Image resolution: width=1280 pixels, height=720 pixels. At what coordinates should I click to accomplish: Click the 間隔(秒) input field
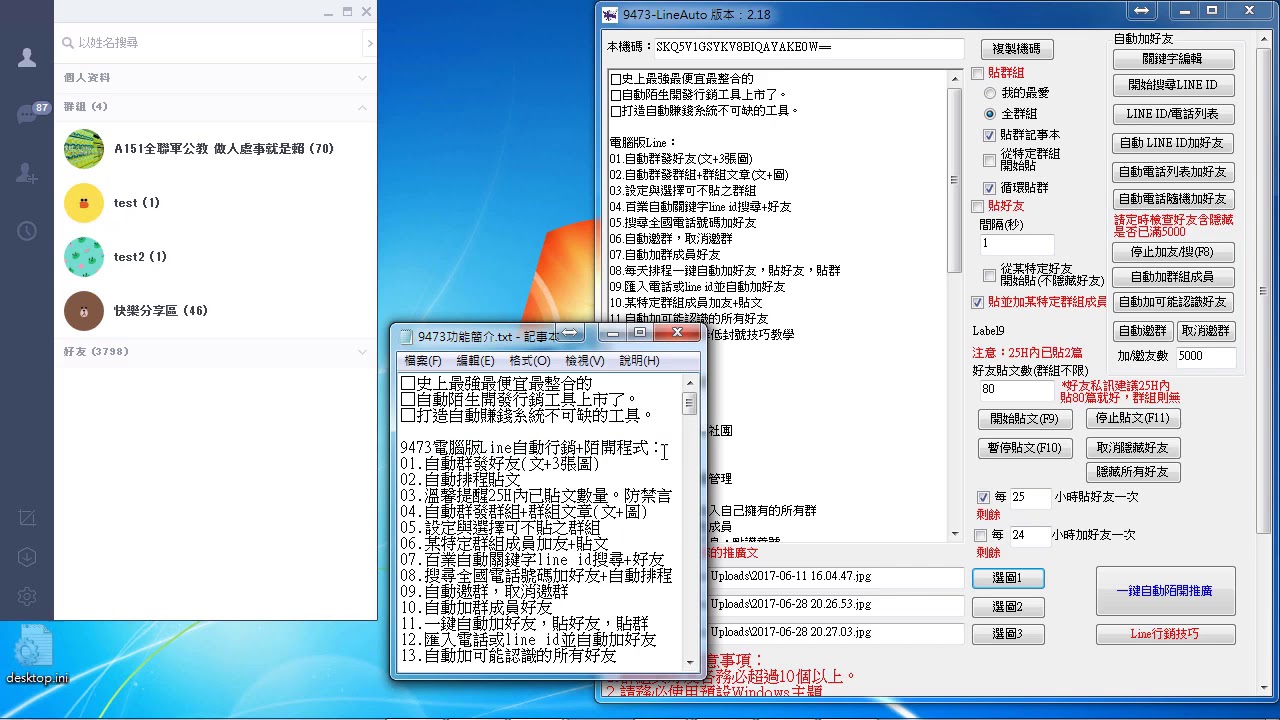tap(1016, 244)
